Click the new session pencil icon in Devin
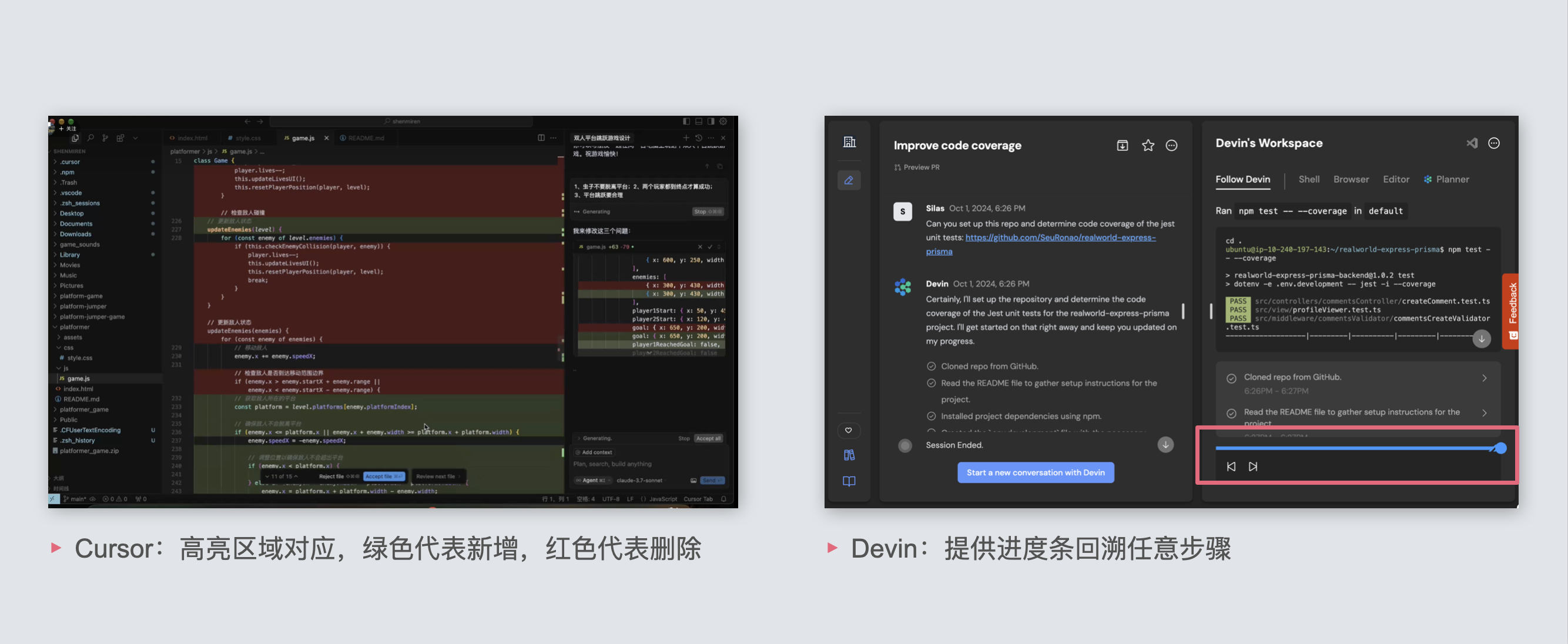 tap(849, 180)
